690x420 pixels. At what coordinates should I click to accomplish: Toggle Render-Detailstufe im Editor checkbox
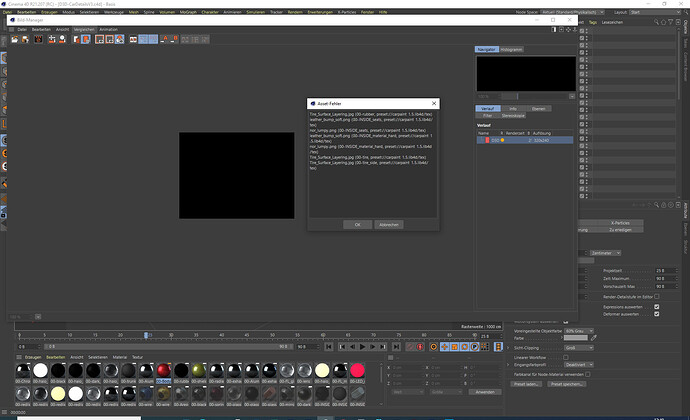tap(657, 297)
